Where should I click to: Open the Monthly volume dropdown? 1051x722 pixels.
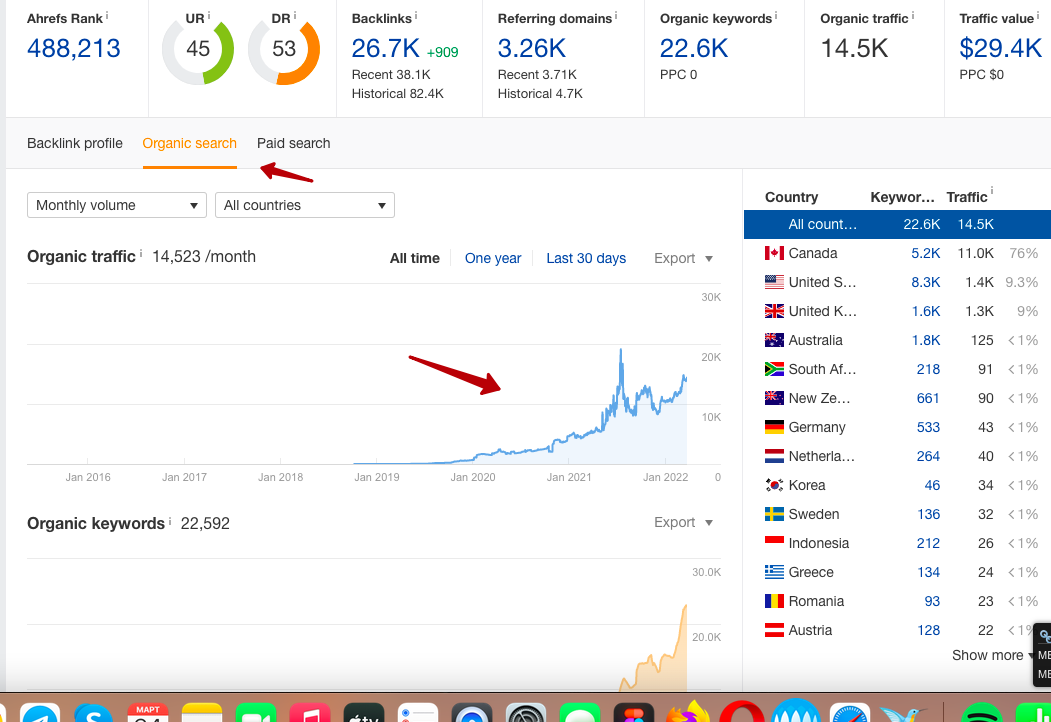coord(116,205)
